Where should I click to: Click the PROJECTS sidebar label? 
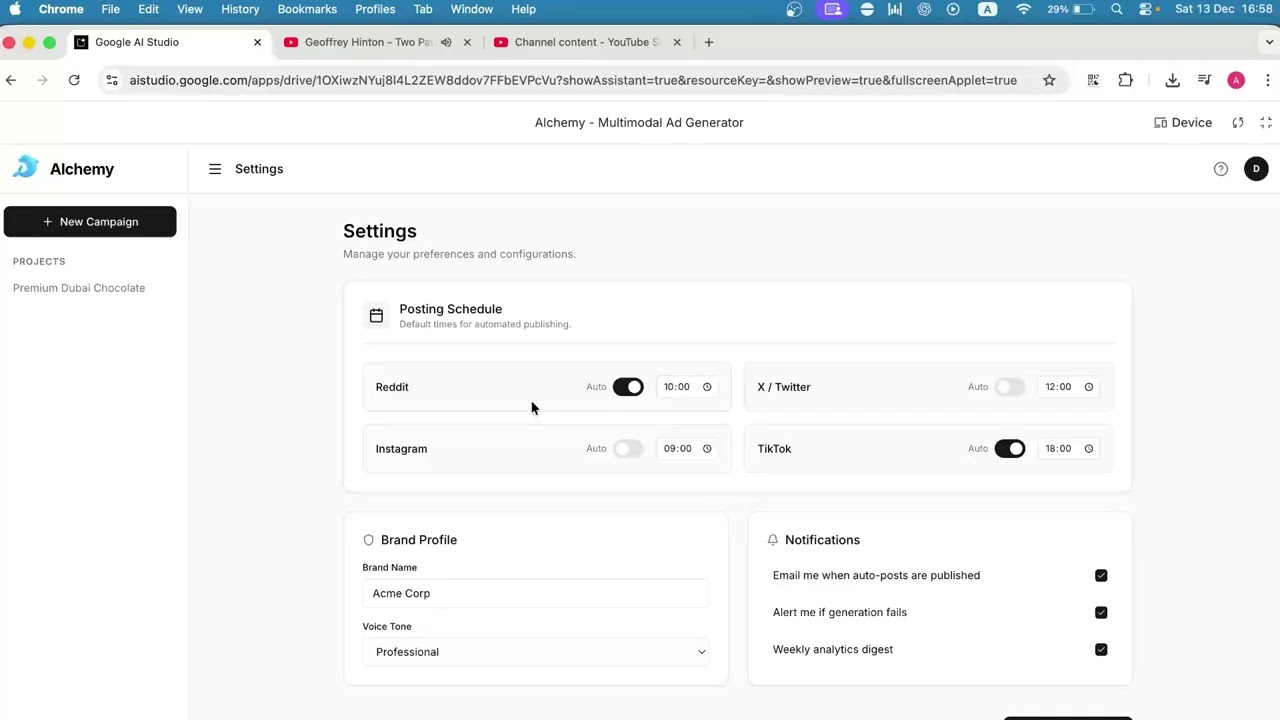tap(39, 262)
